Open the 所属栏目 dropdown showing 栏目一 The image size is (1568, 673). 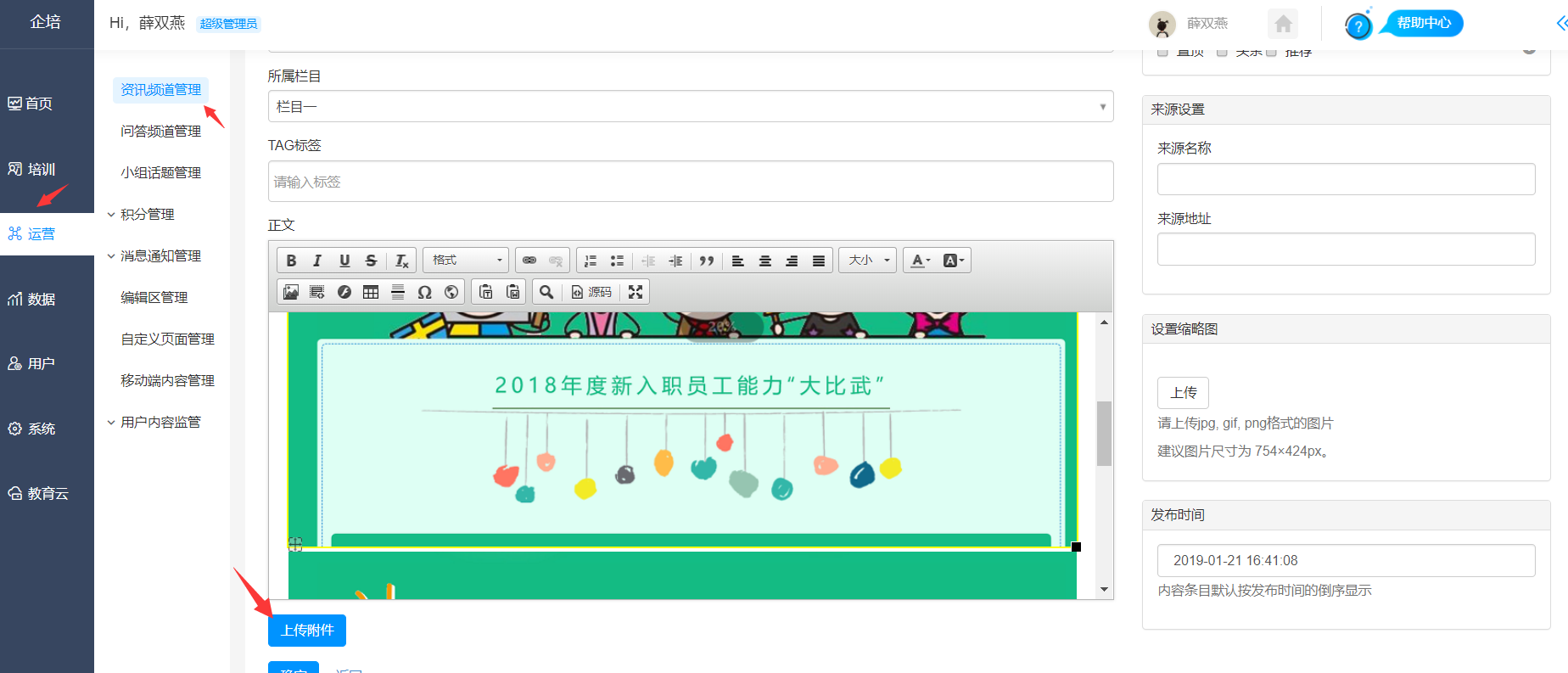pos(690,107)
